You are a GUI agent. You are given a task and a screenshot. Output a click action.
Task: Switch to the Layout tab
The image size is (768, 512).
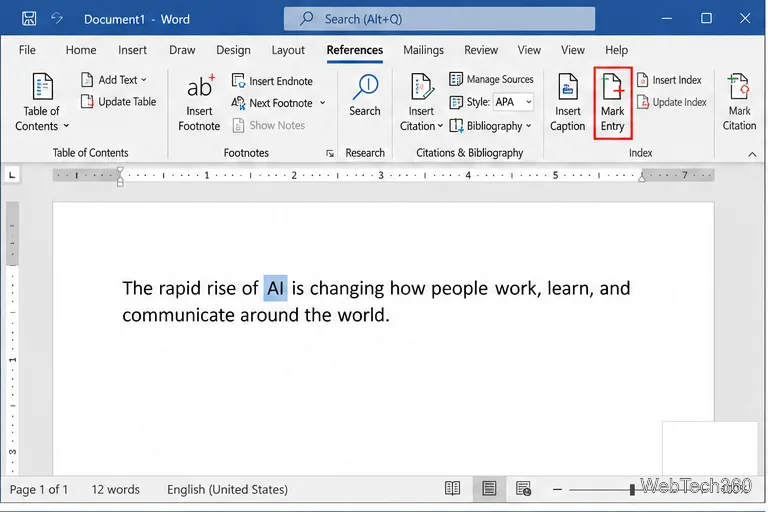[x=288, y=50]
